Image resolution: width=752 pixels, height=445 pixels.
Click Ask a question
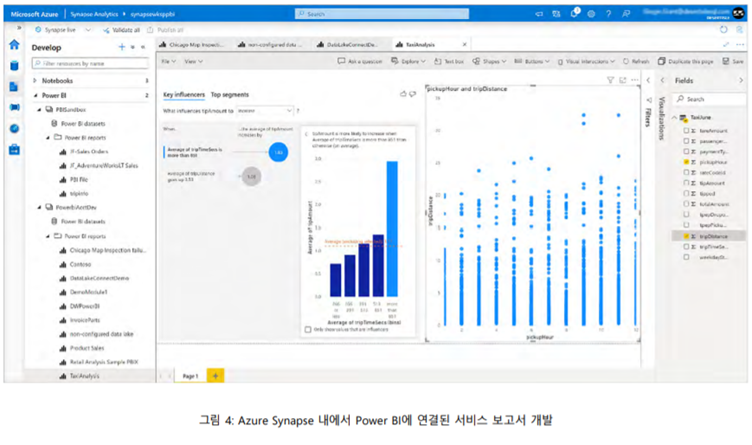pyautogui.click(x=360, y=61)
